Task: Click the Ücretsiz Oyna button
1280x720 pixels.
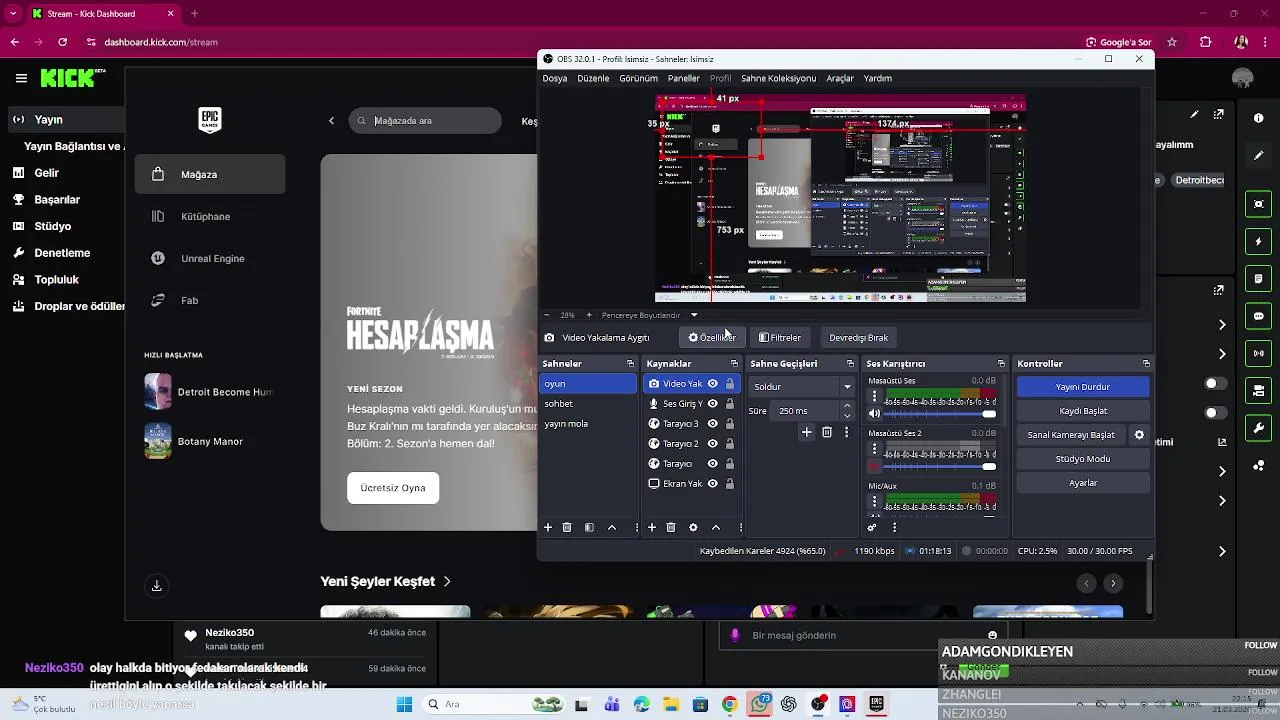Action: (x=393, y=488)
